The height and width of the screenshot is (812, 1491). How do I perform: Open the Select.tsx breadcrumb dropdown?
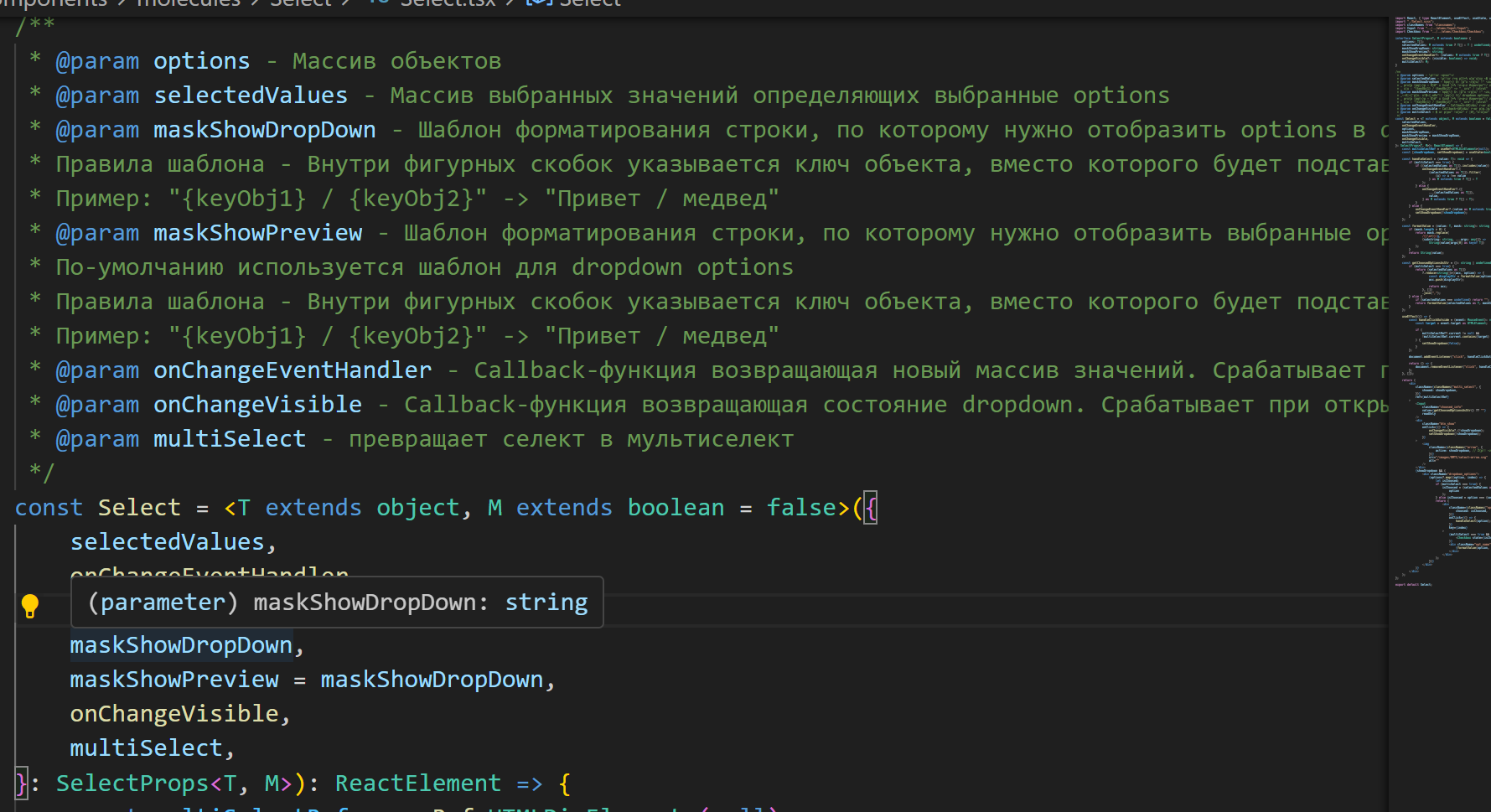coord(448,4)
